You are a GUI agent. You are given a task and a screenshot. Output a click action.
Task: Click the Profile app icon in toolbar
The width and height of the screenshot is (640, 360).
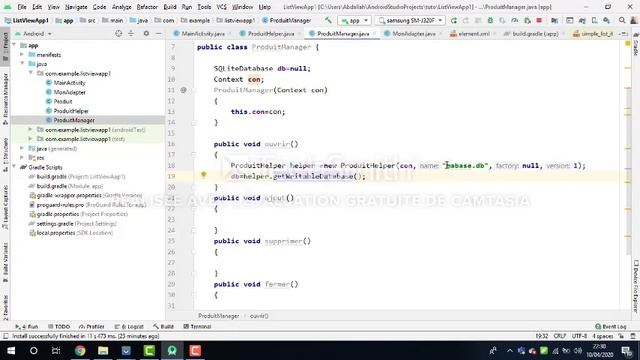(515, 20)
